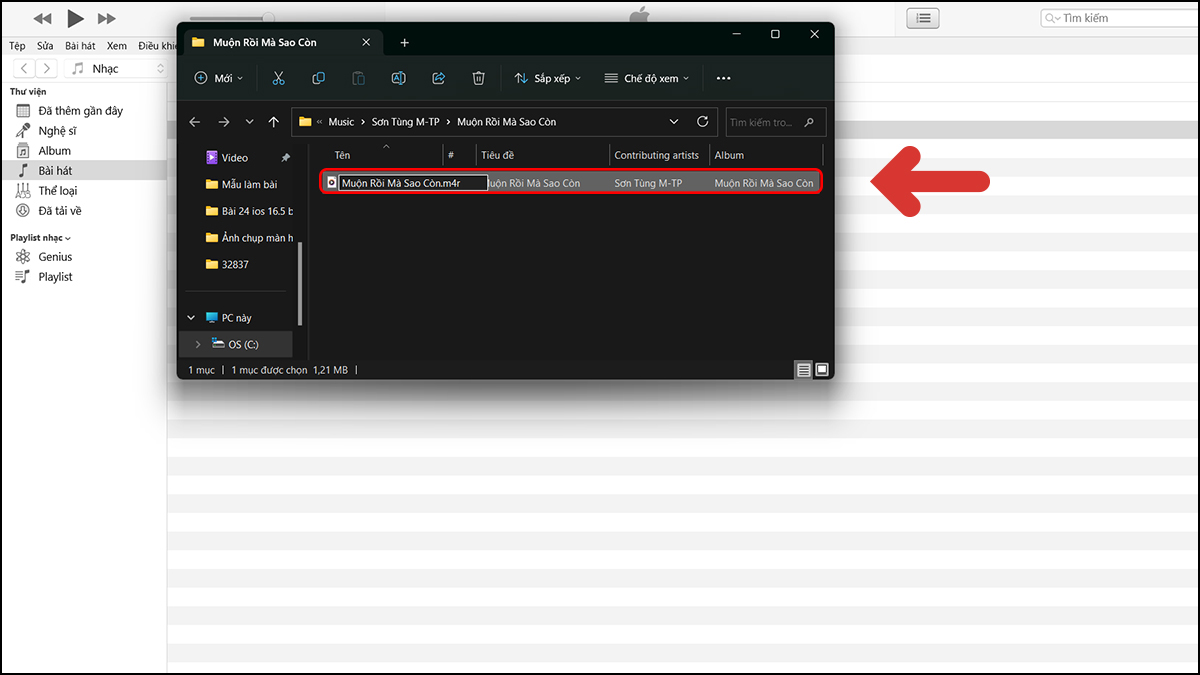The width and height of the screenshot is (1200, 675).
Task: Select Đã thêm gần đây in iTunes library
Action: 81,111
